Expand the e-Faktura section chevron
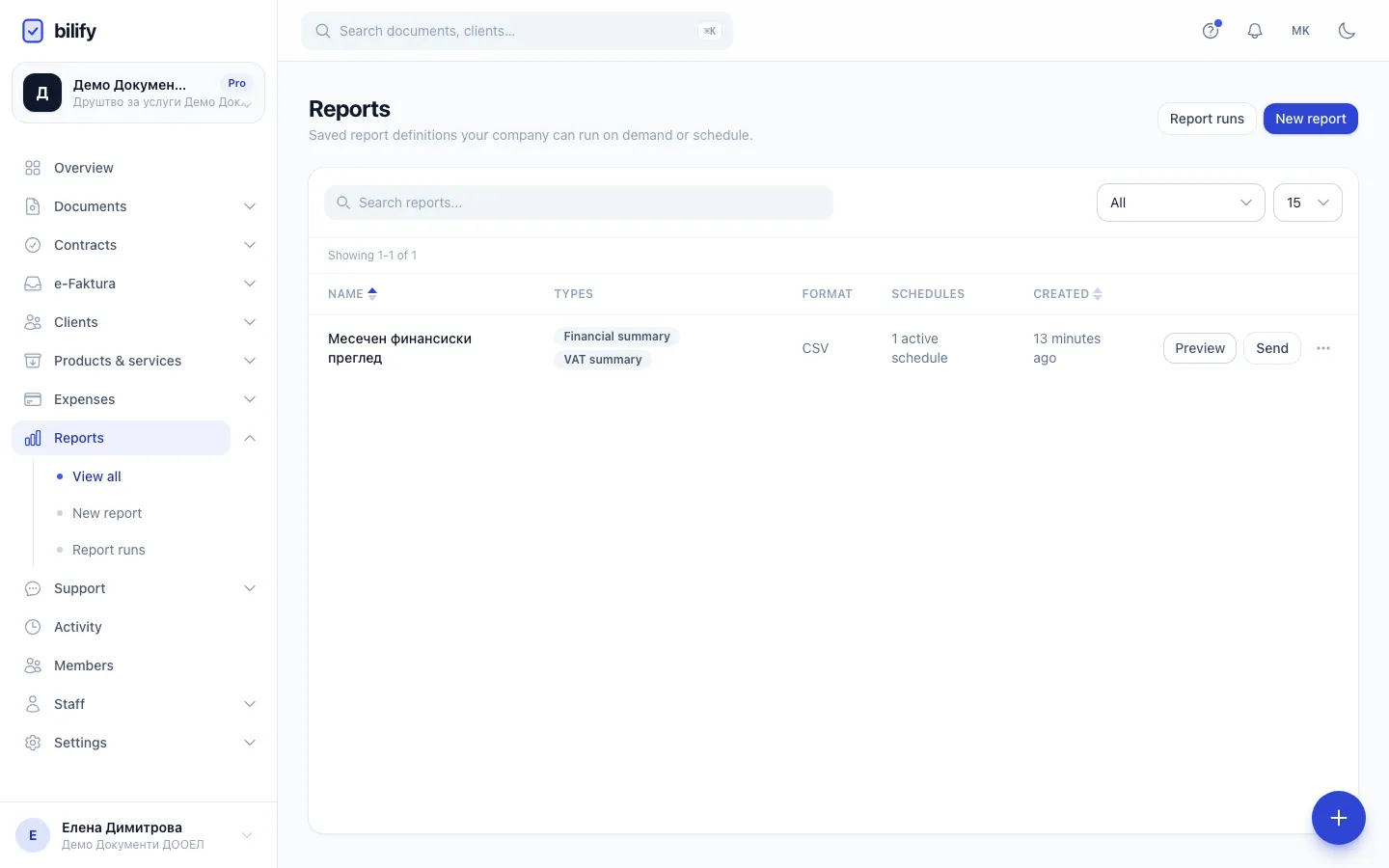The image size is (1389, 868). click(250, 284)
